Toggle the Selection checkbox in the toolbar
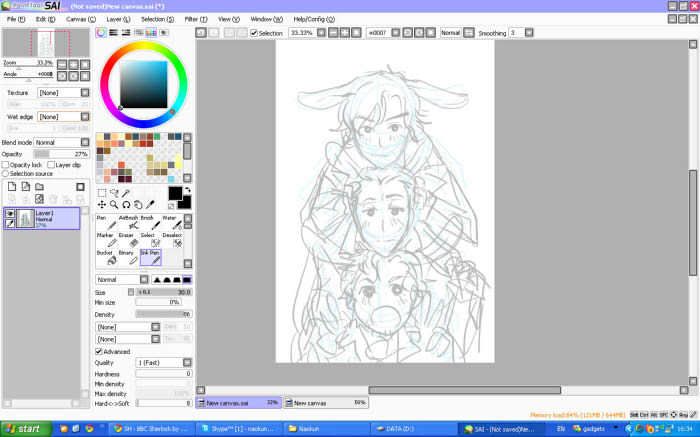This screenshot has height=437, width=700. tap(254, 33)
